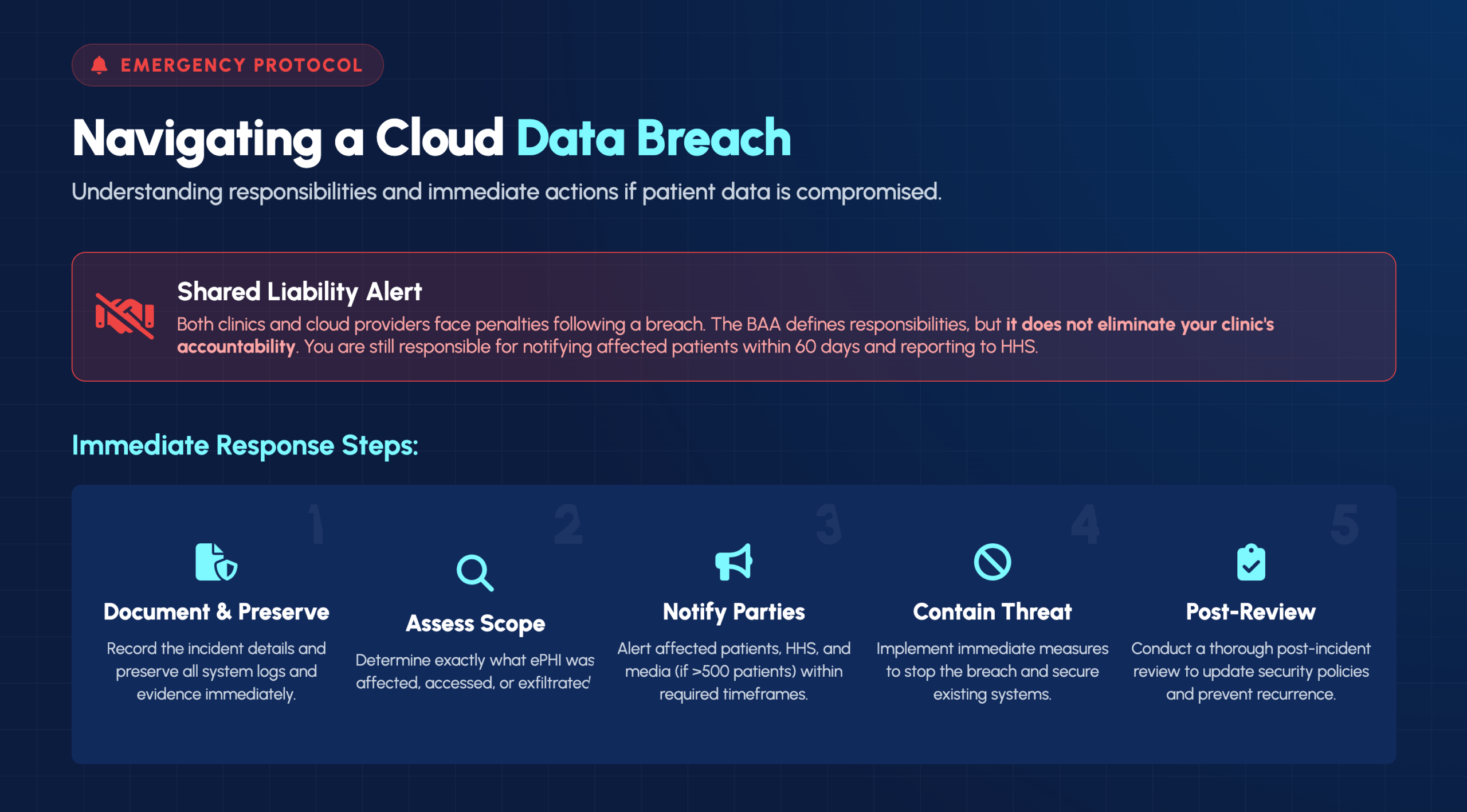
Task: Click the Contain Threat step title
Action: coord(992,612)
